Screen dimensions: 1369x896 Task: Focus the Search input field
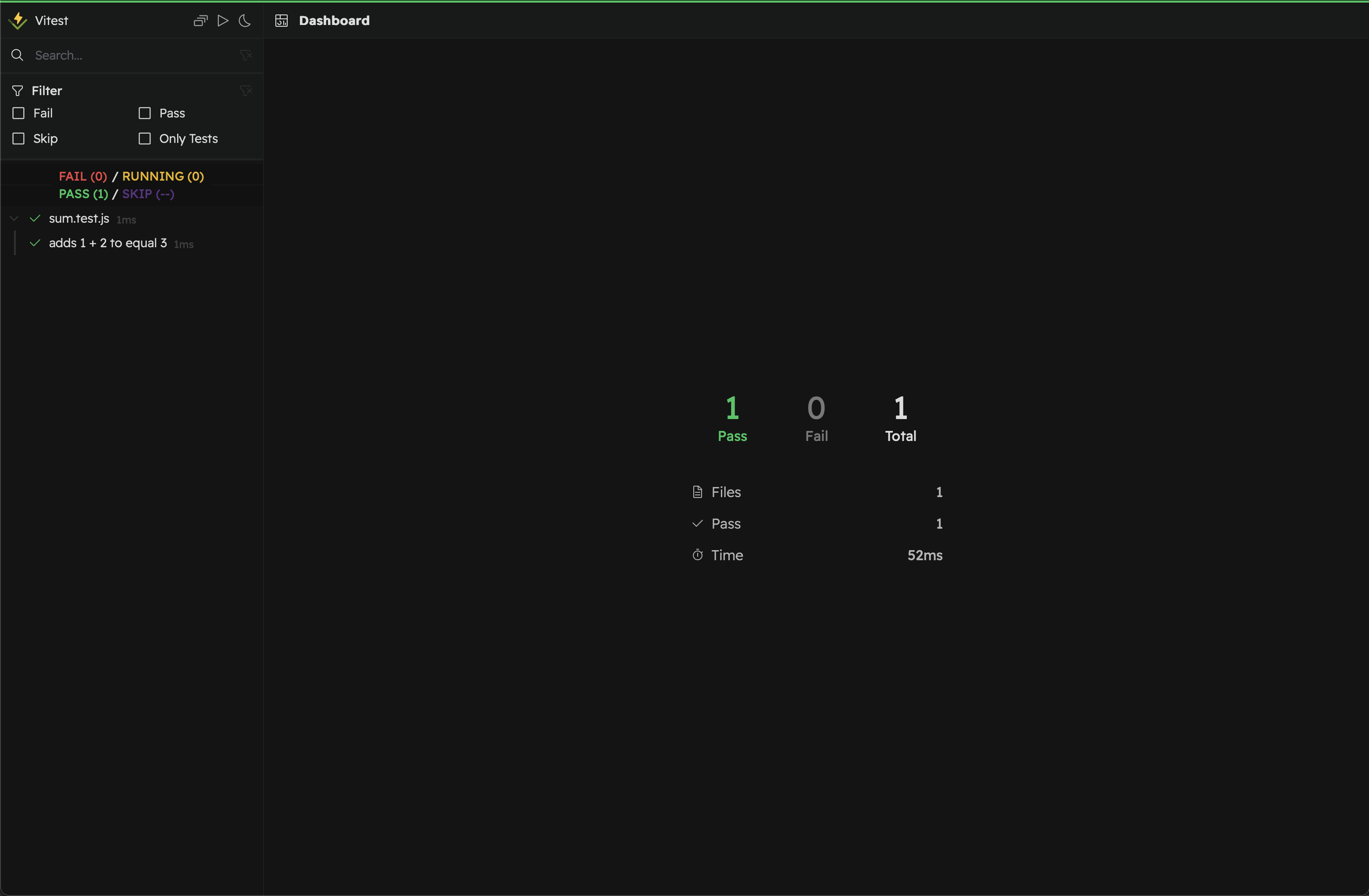coord(132,55)
